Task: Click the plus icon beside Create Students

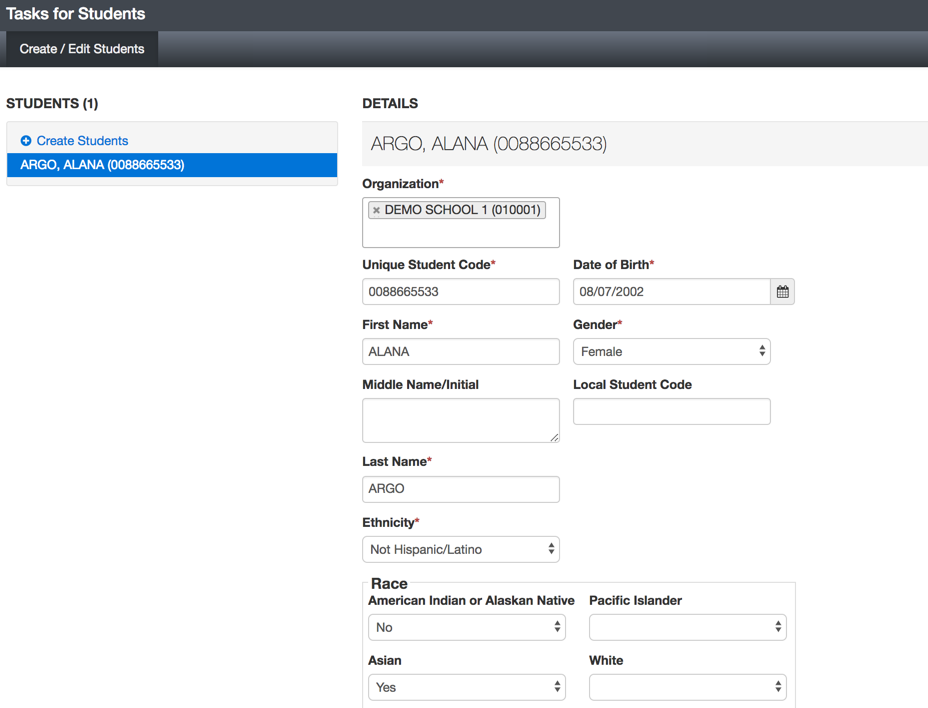Action: click(x=26, y=141)
